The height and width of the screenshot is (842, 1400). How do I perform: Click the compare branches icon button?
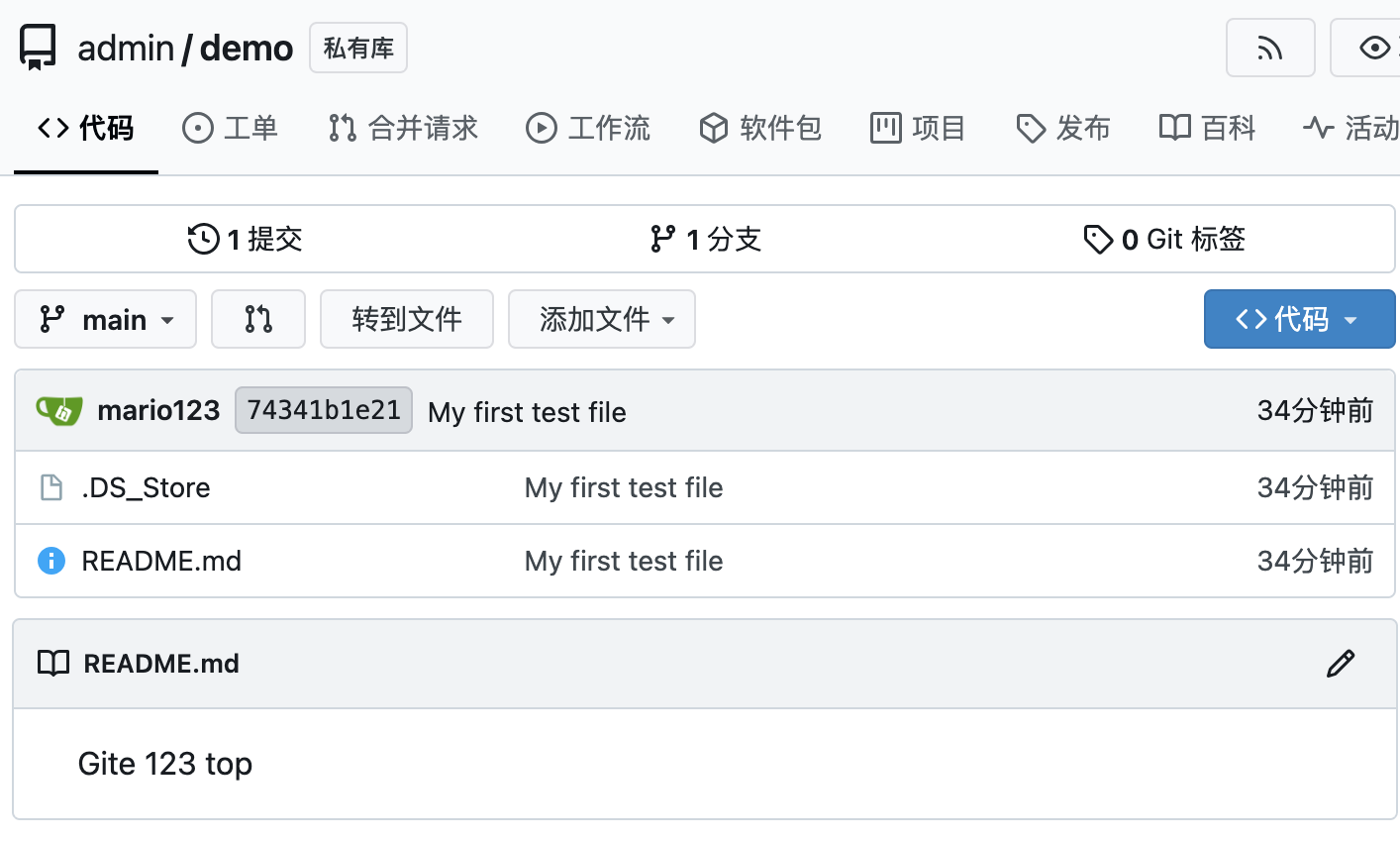258,319
